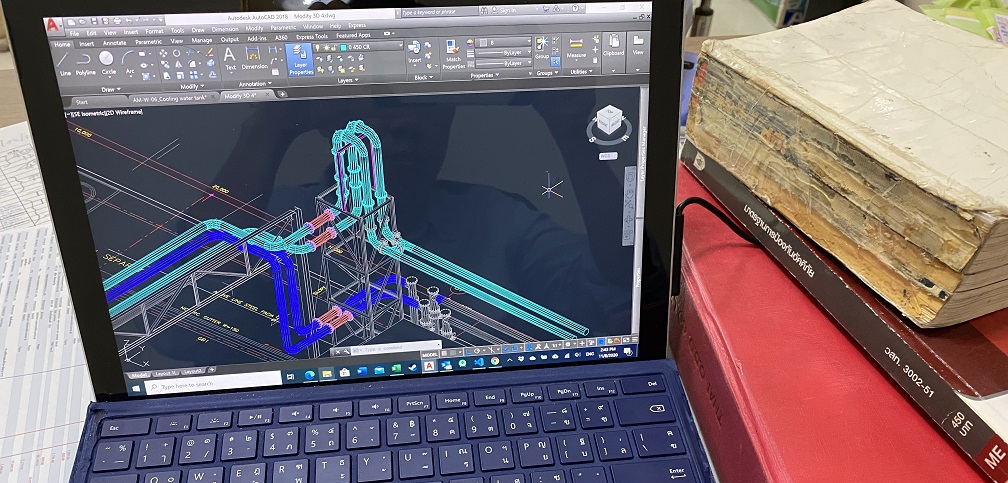The image size is (1008, 483).
Task: Select the Arc tool
Action: (129, 62)
